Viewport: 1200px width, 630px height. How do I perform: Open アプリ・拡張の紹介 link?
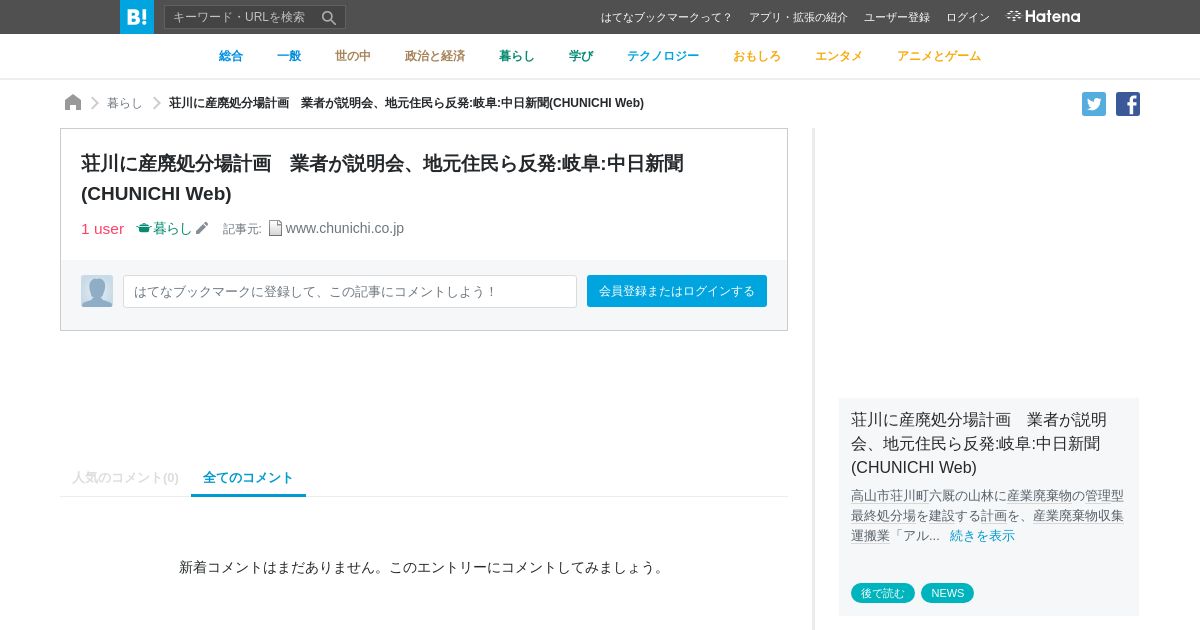pos(798,18)
